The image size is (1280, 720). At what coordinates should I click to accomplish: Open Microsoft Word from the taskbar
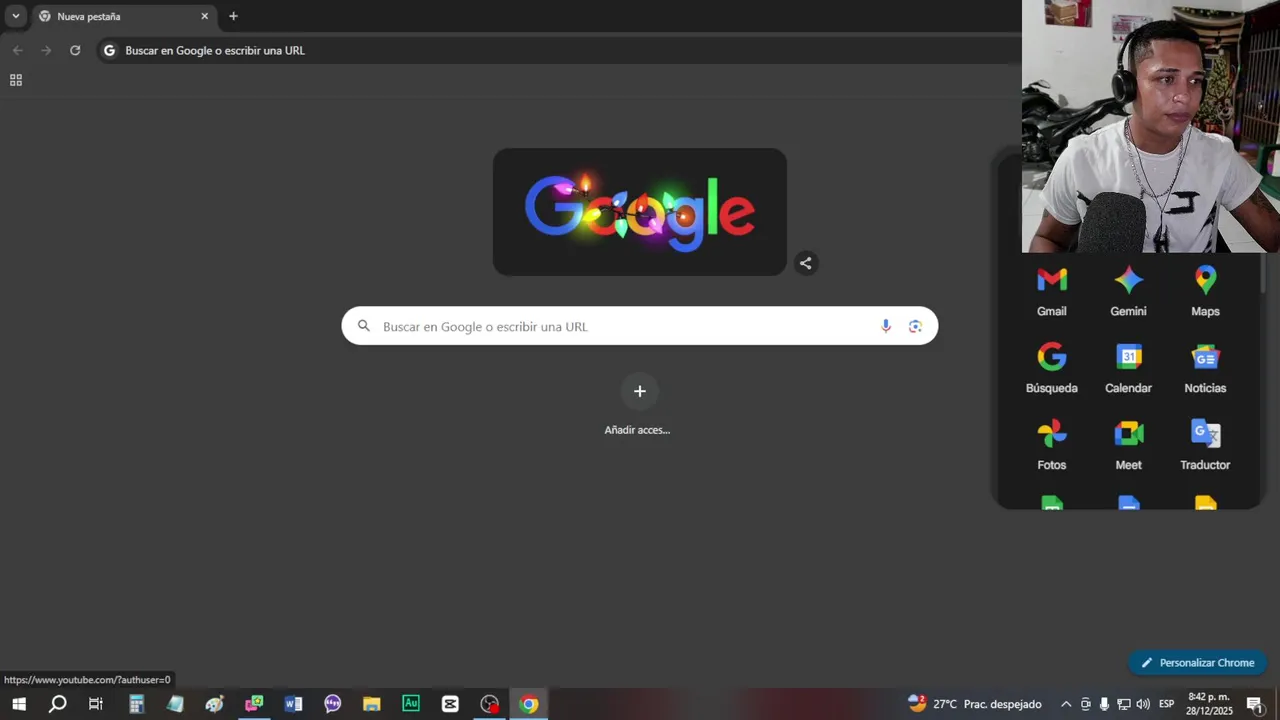[x=293, y=704]
